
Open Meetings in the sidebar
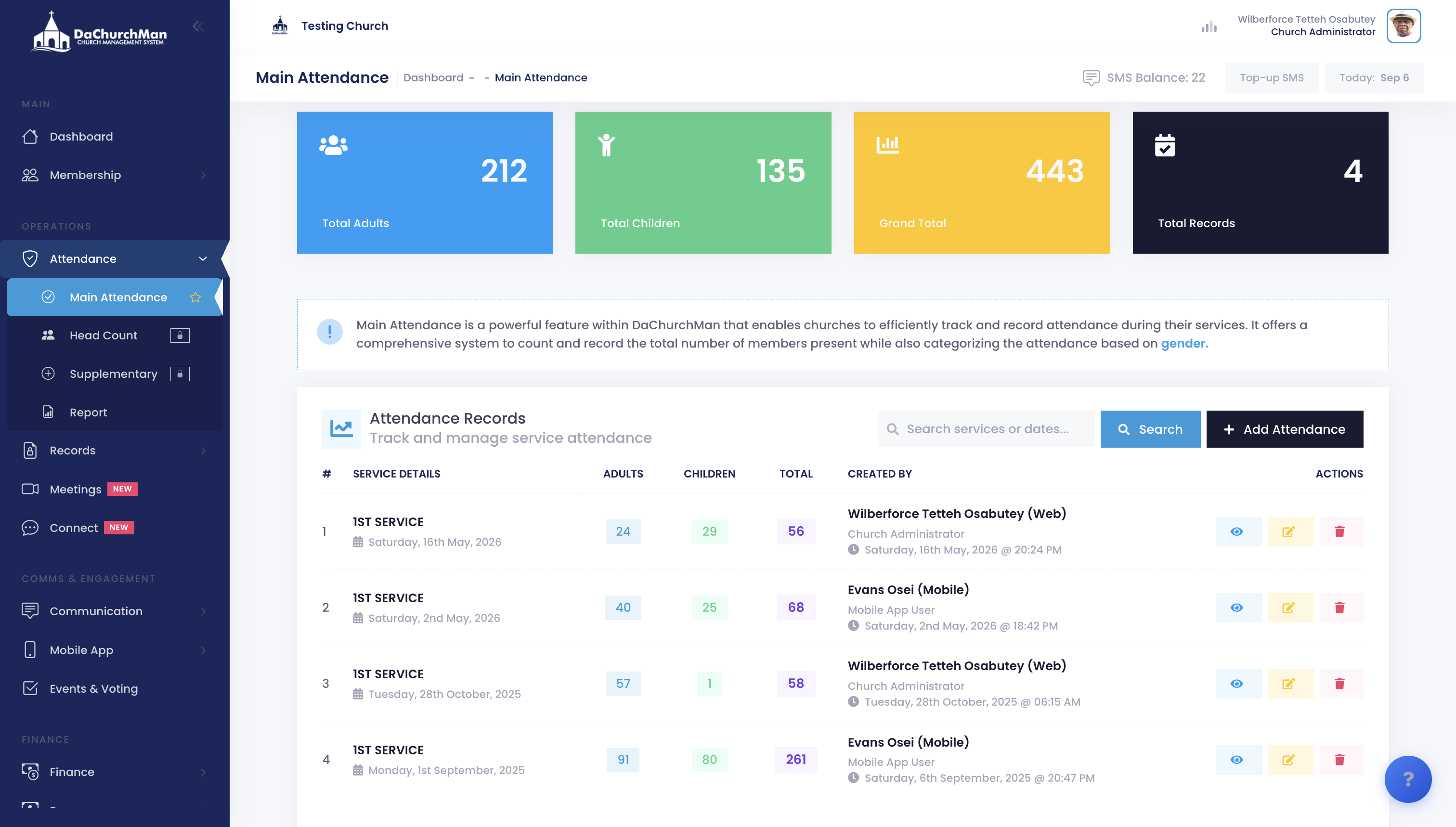(114, 489)
